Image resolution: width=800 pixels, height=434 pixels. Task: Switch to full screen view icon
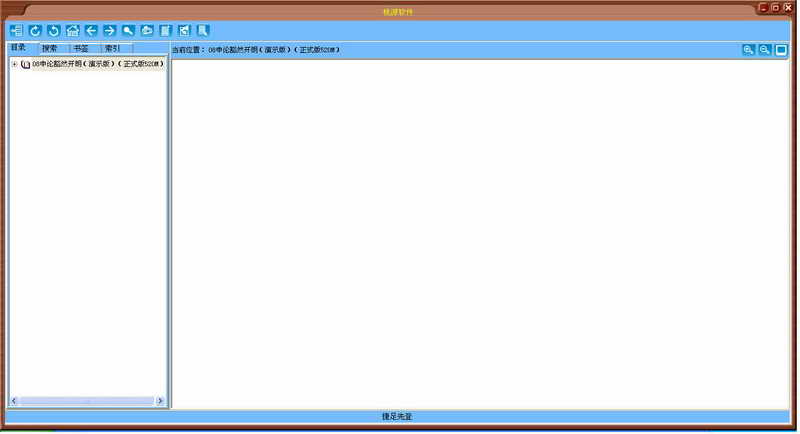[781, 50]
